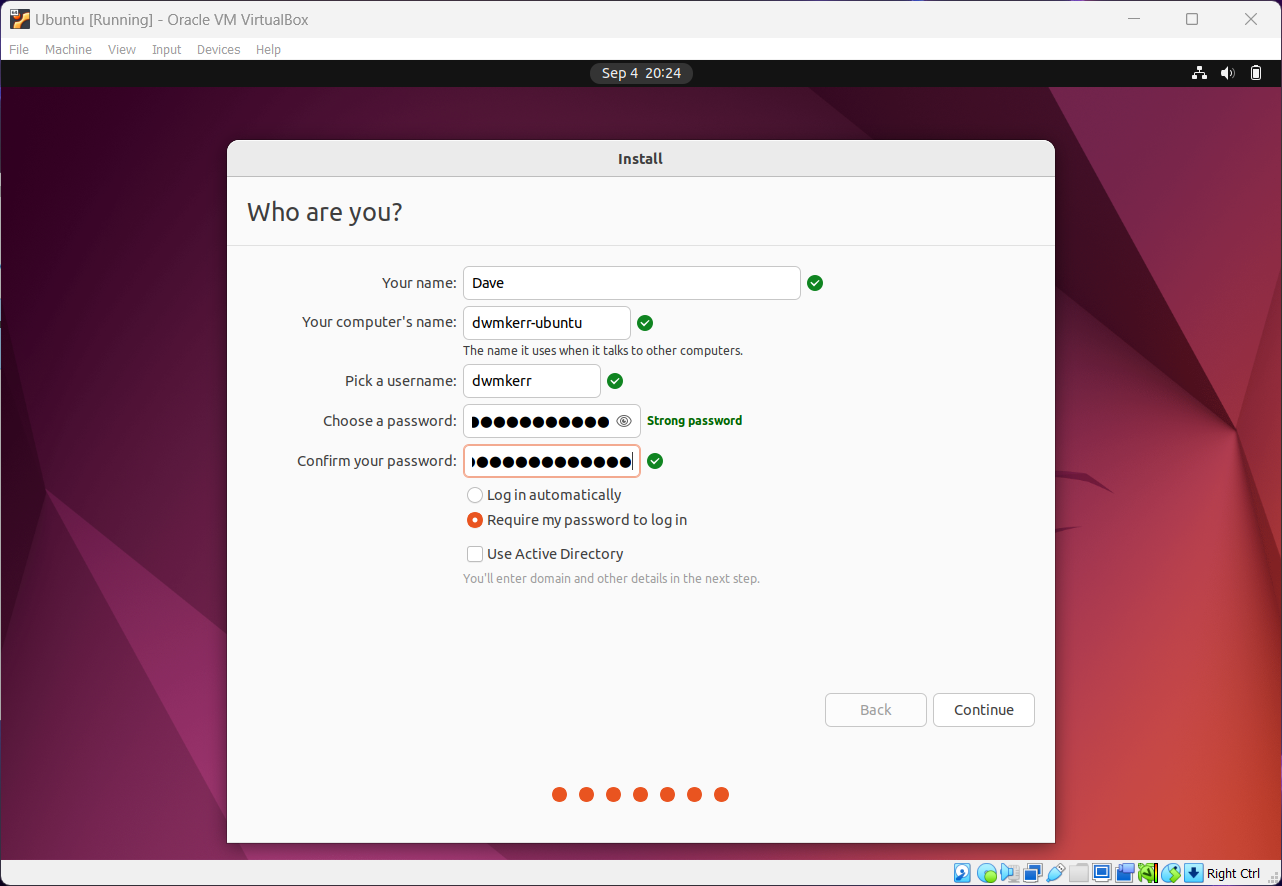Click the video recording status icon

(x=1124, y=873)
